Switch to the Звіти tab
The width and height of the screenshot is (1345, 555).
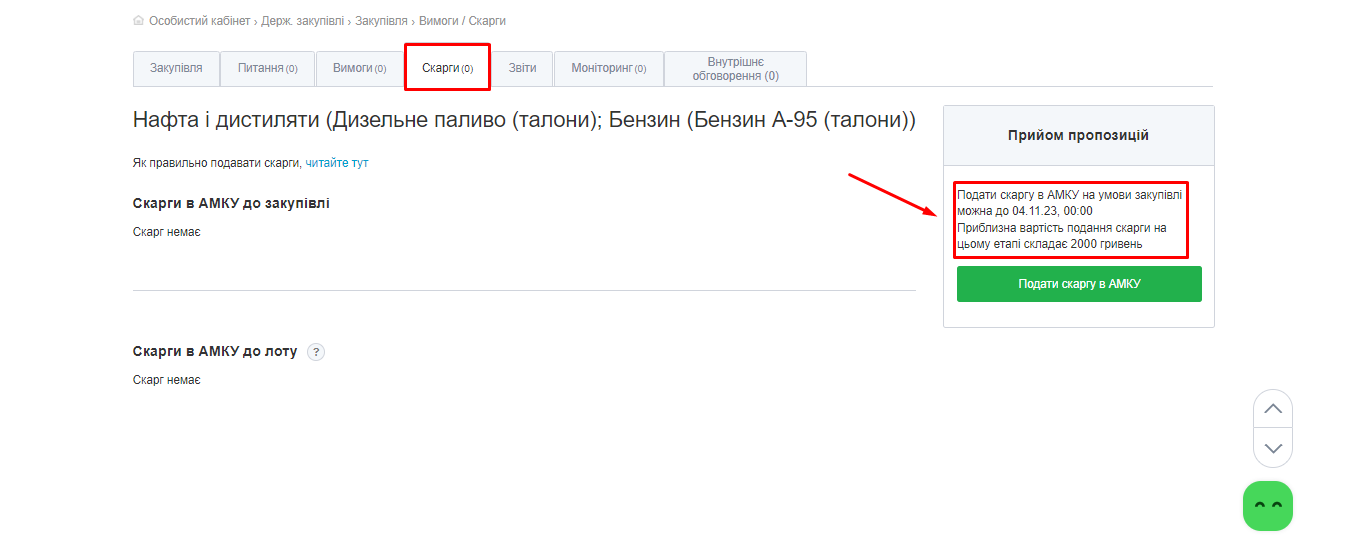(x=522, y=69)
